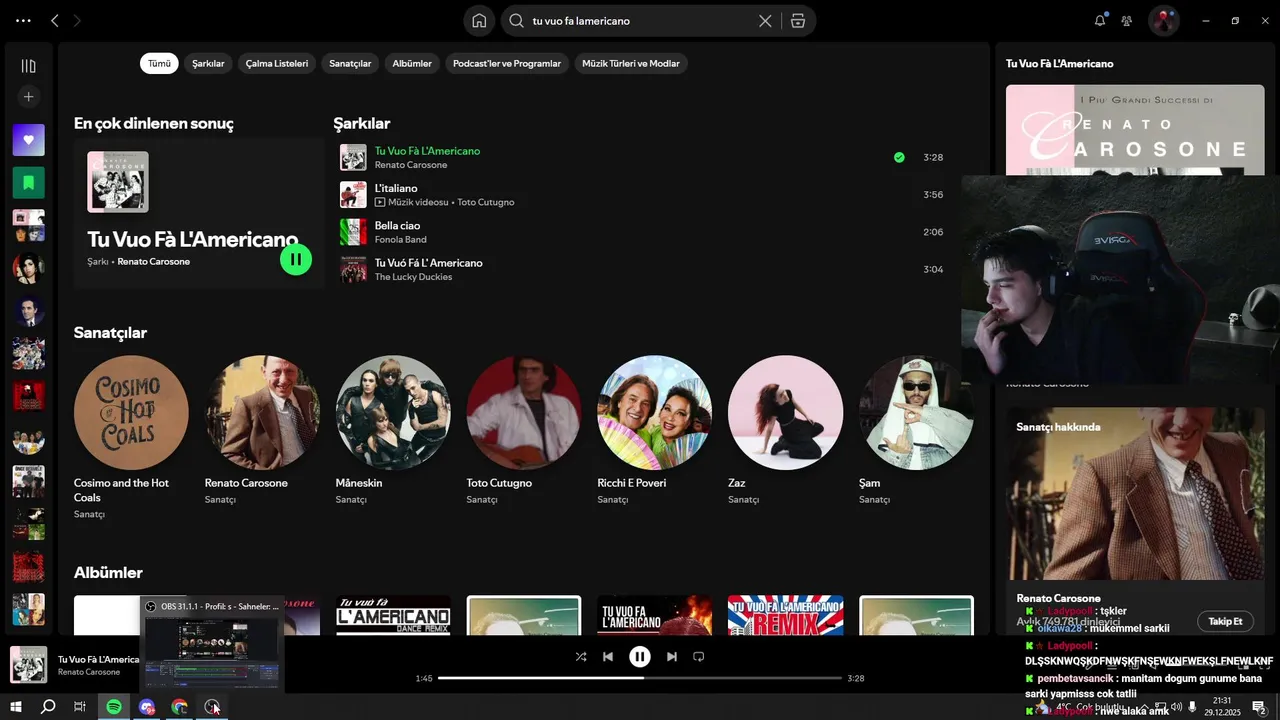Open Şam artist card
Viewport: 1280px width, 720px height.
[916, 413]
